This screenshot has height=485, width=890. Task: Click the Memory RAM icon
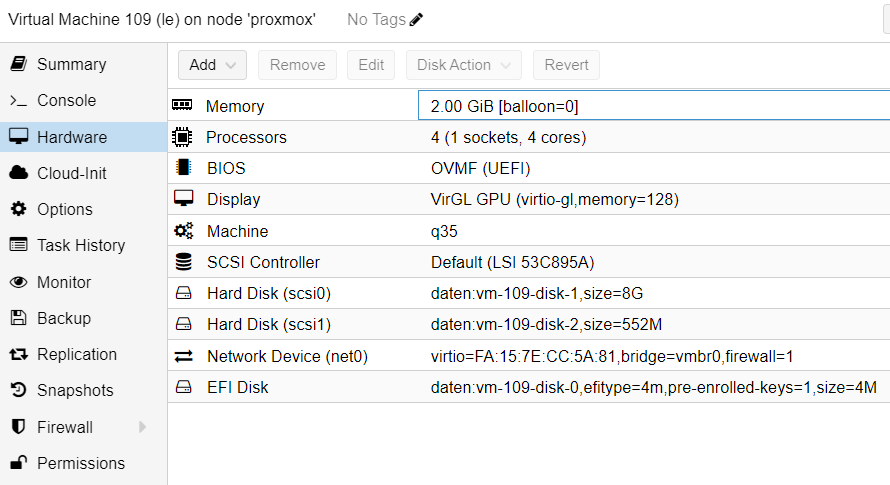(x=182, y=106)
